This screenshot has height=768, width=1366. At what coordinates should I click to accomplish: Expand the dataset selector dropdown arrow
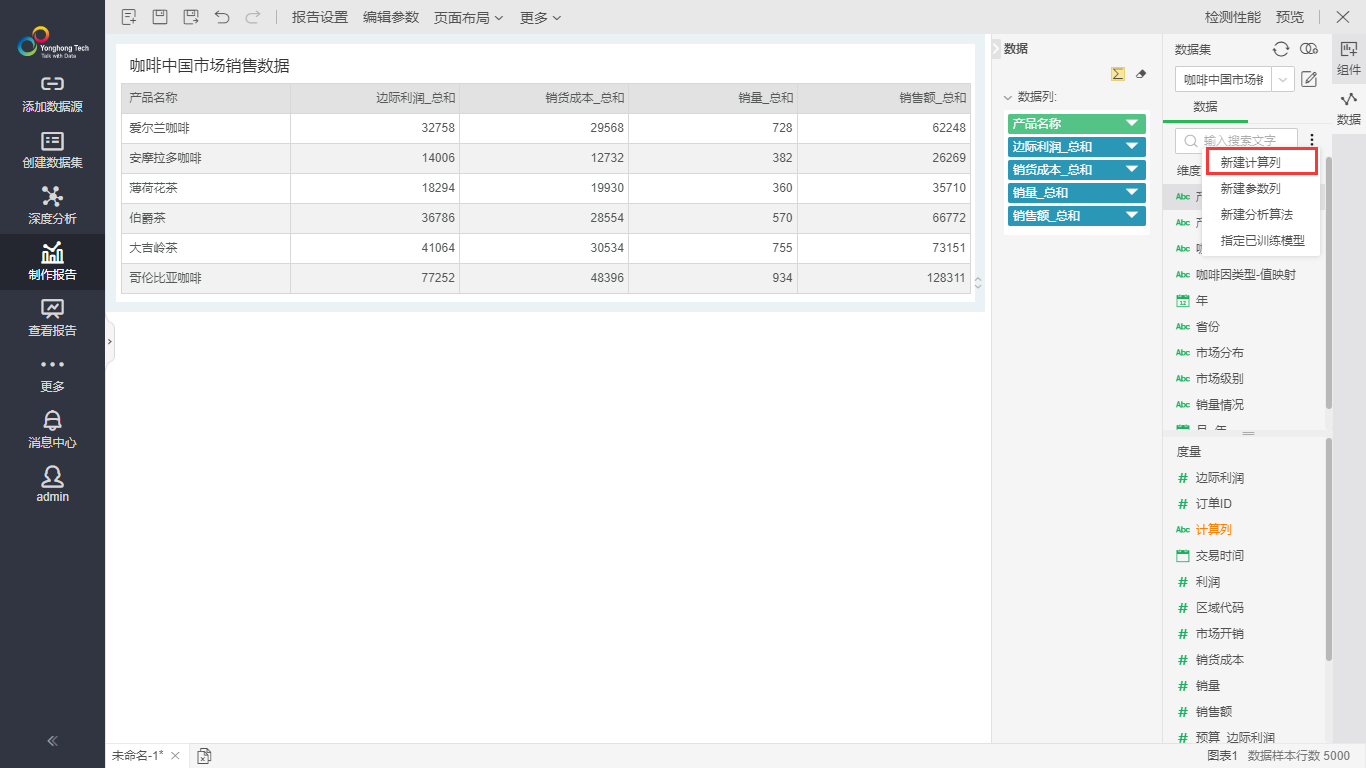[x=1283, y=79]
